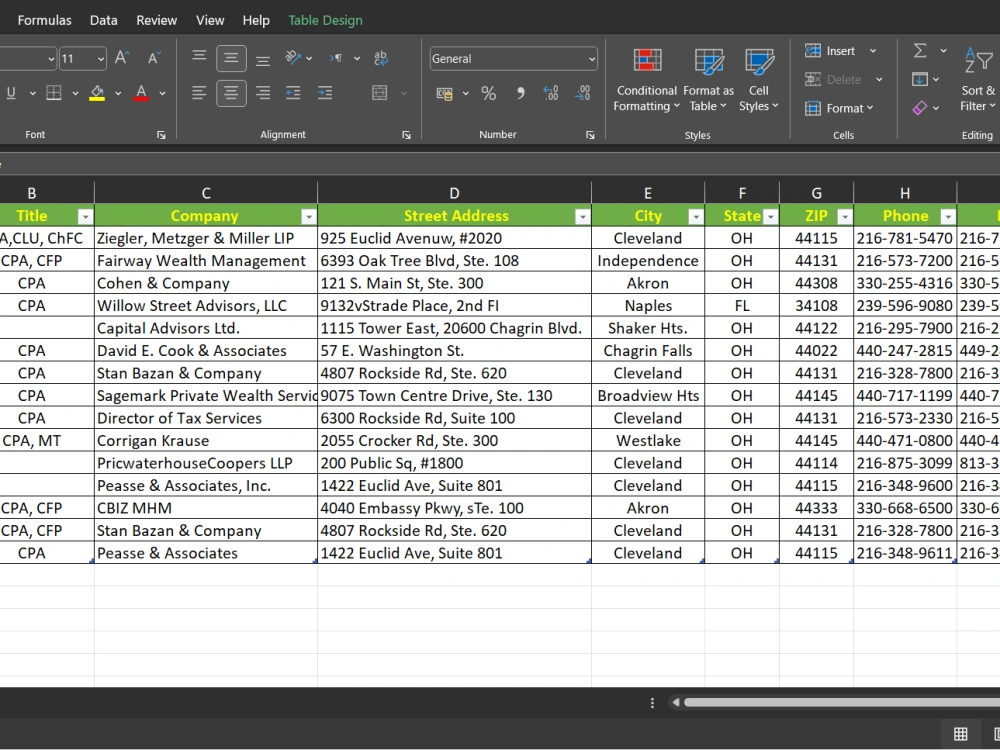Open the Formulas tab

[x=45, y=20]
